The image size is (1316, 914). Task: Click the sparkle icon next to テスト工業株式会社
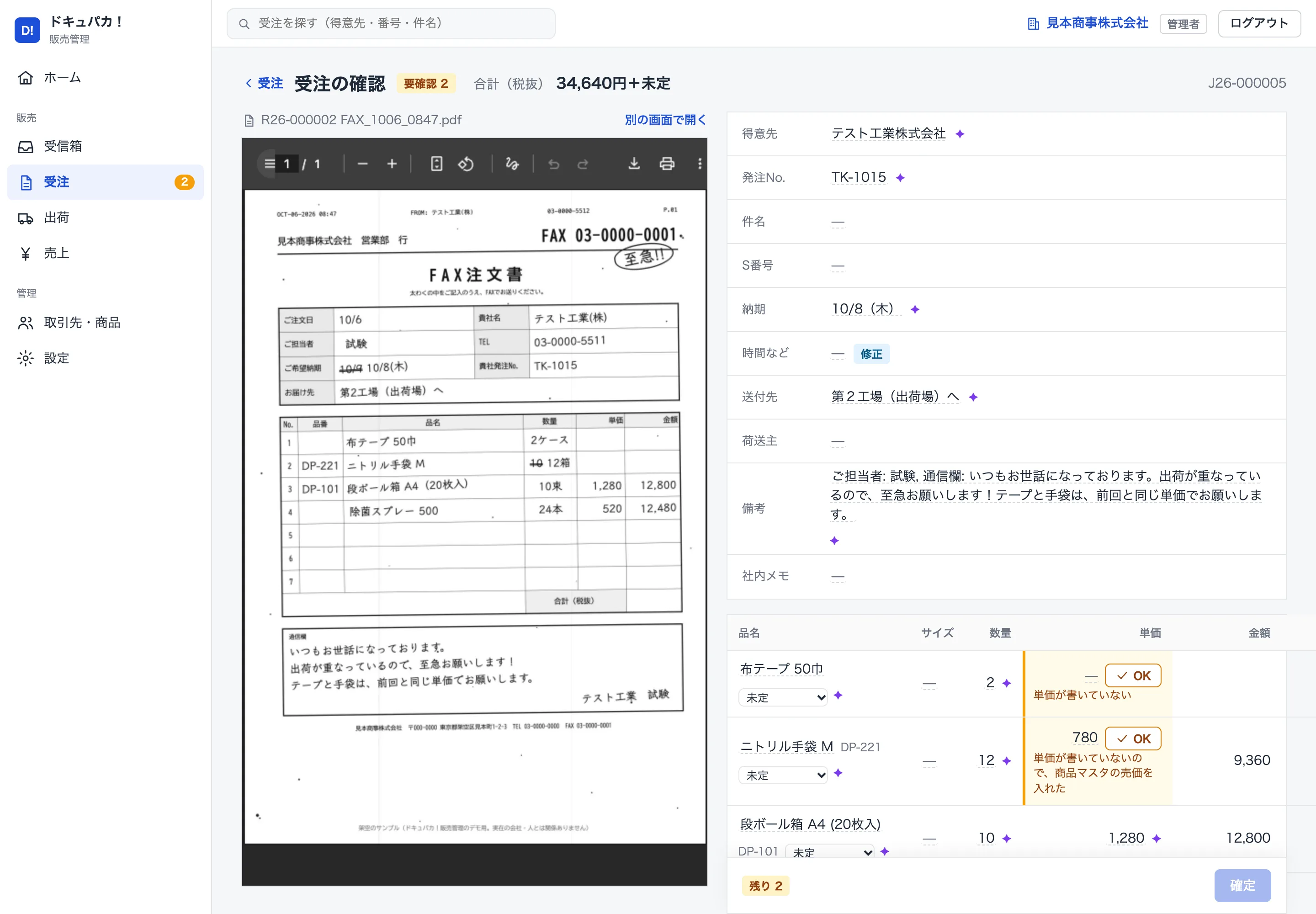coord(960,133)
